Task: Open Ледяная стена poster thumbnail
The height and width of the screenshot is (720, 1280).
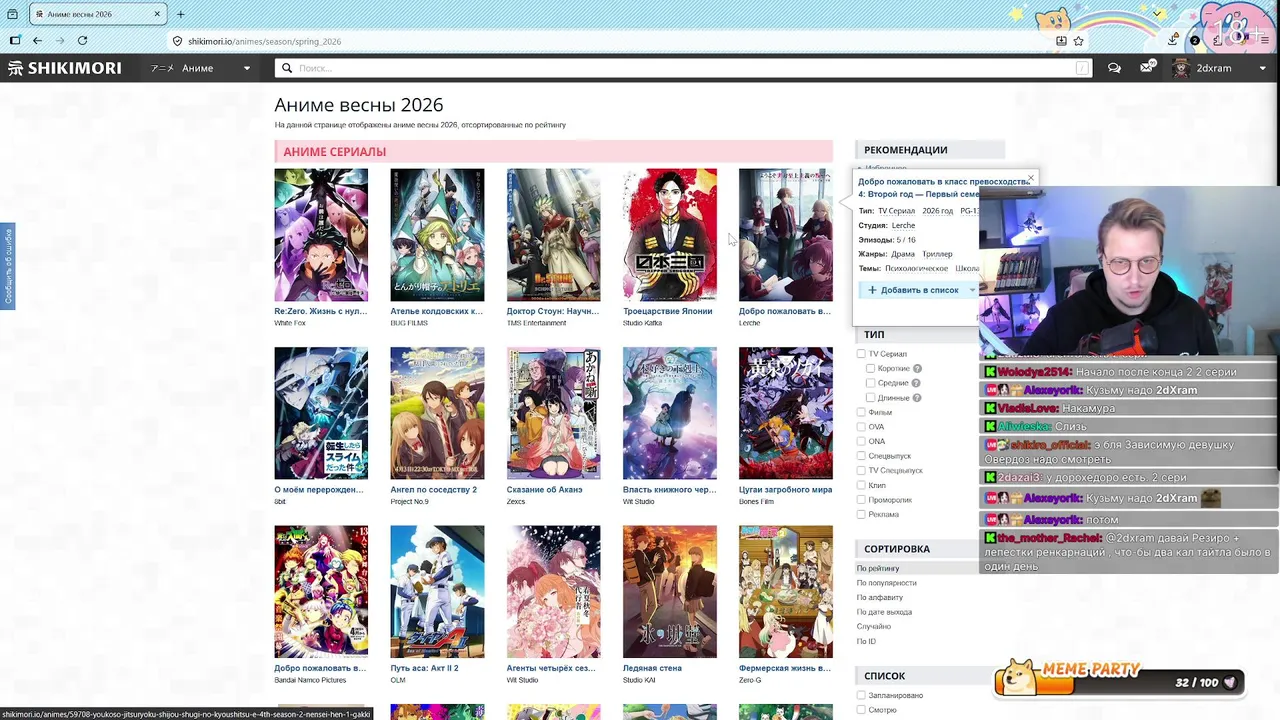Action: click(x=669, y=592)
